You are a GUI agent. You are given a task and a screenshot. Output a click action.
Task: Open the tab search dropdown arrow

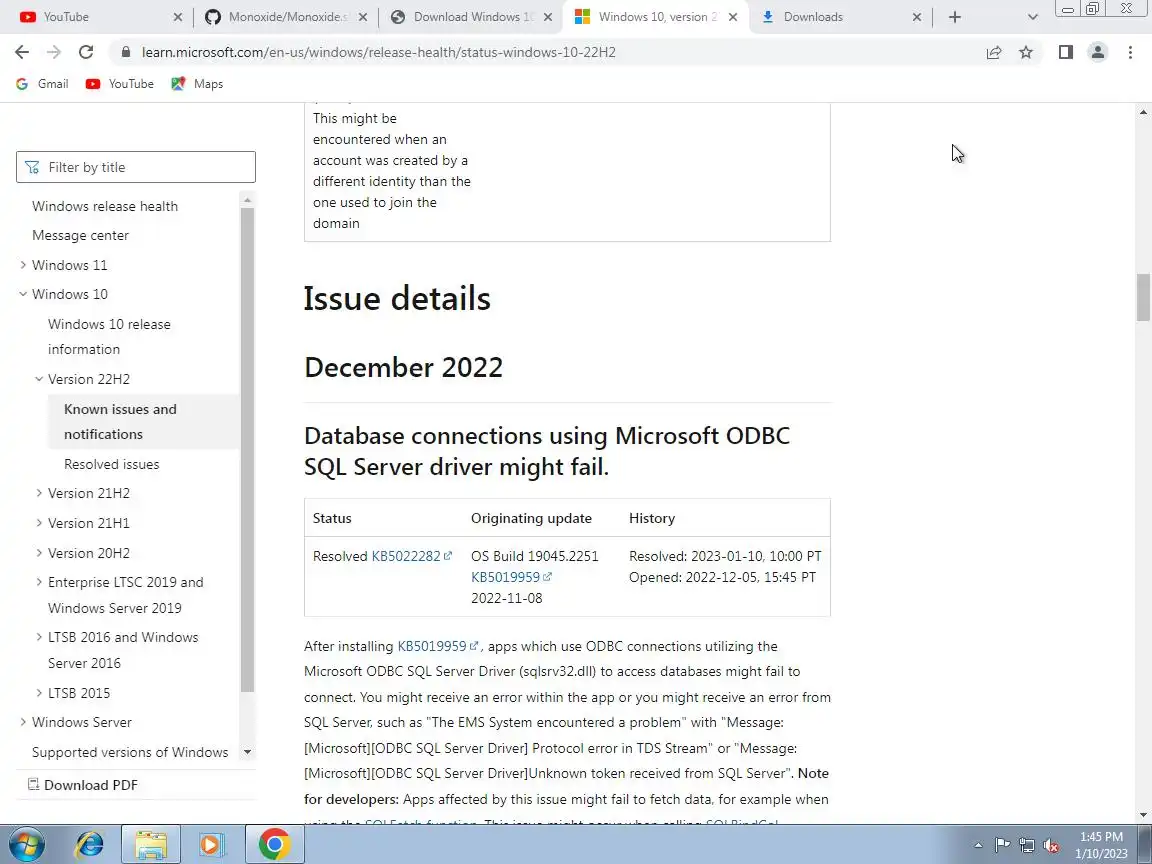pyautogui.click(x=1032, y=17)
